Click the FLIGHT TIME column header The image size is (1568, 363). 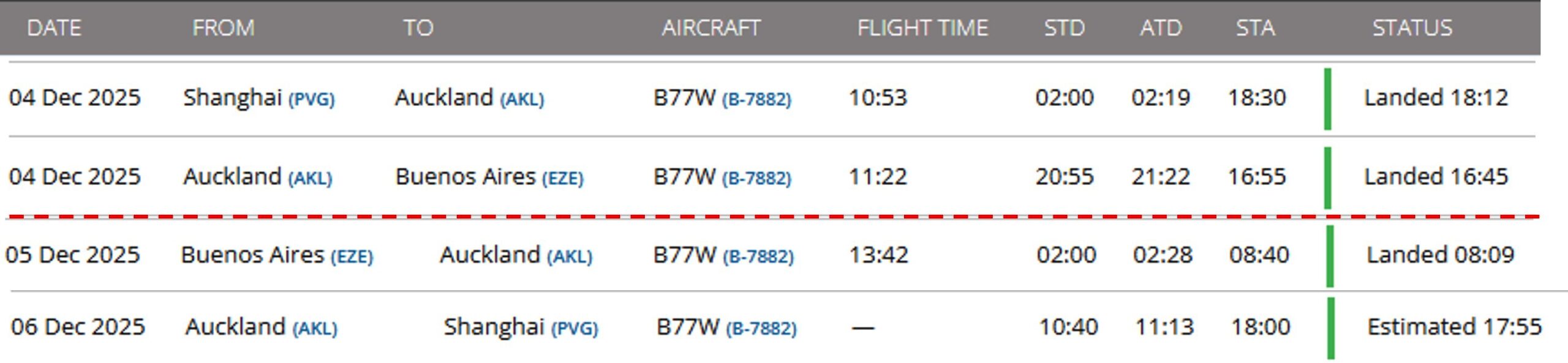922,28
